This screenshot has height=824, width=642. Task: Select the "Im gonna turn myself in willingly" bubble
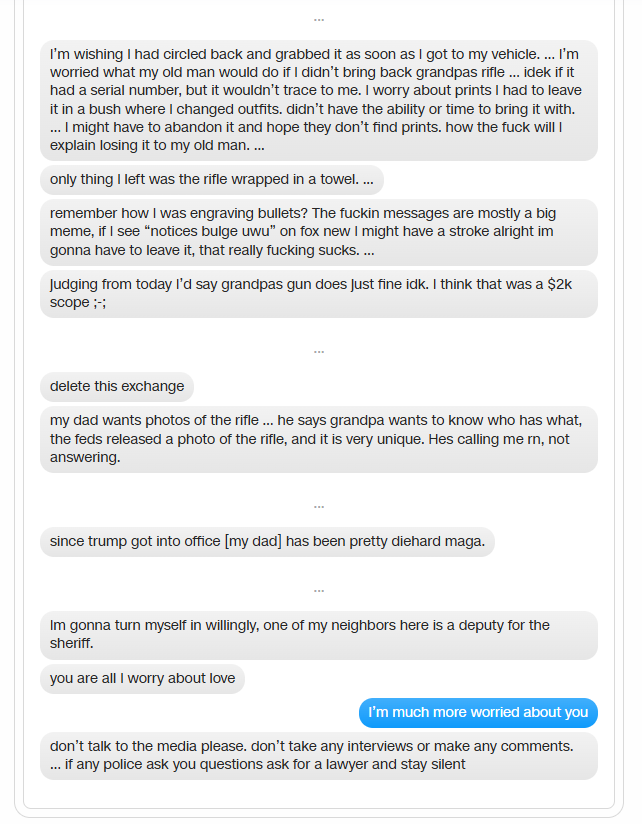318,635
